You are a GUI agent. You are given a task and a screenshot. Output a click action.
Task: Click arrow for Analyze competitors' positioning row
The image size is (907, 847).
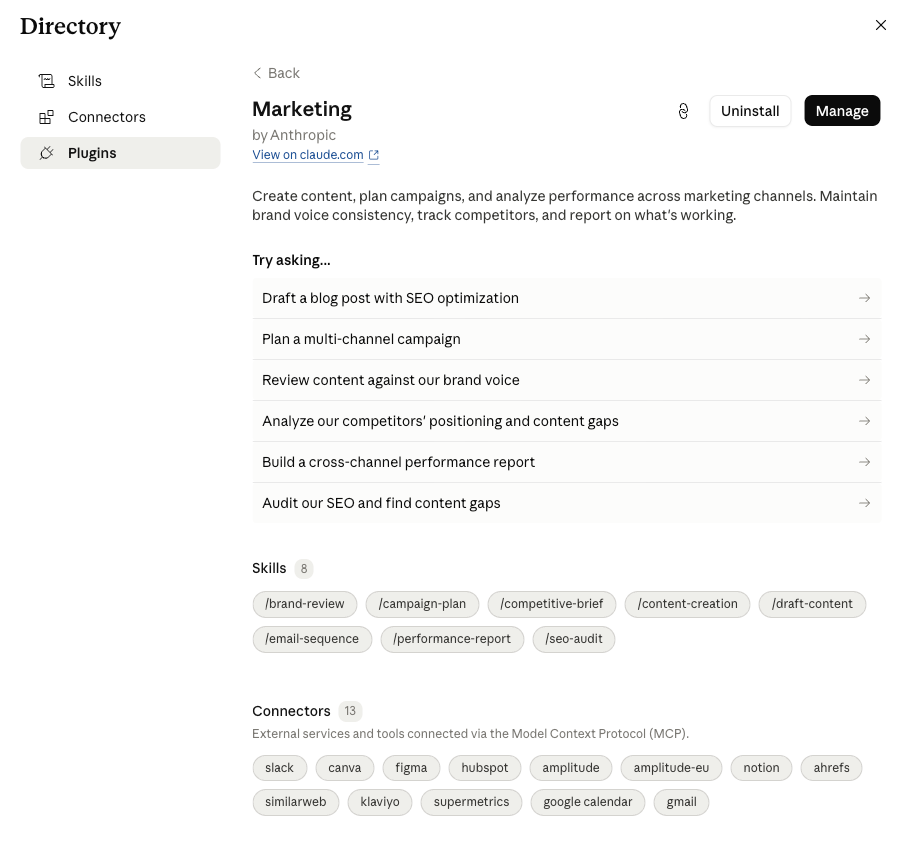click(x=864, y=421)
